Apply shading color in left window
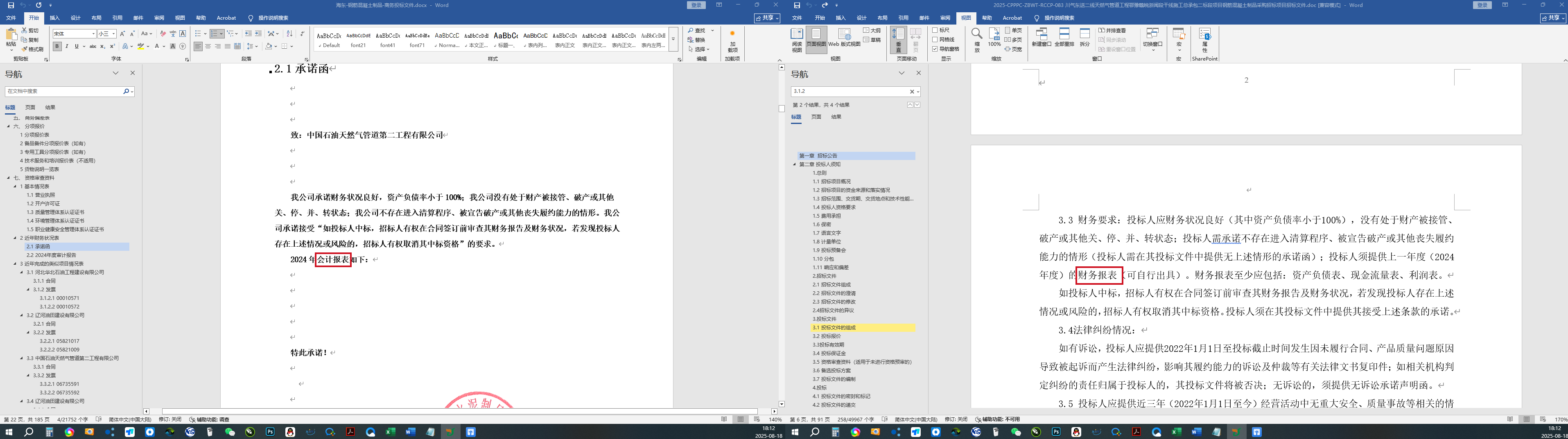 tap(269, 46)
